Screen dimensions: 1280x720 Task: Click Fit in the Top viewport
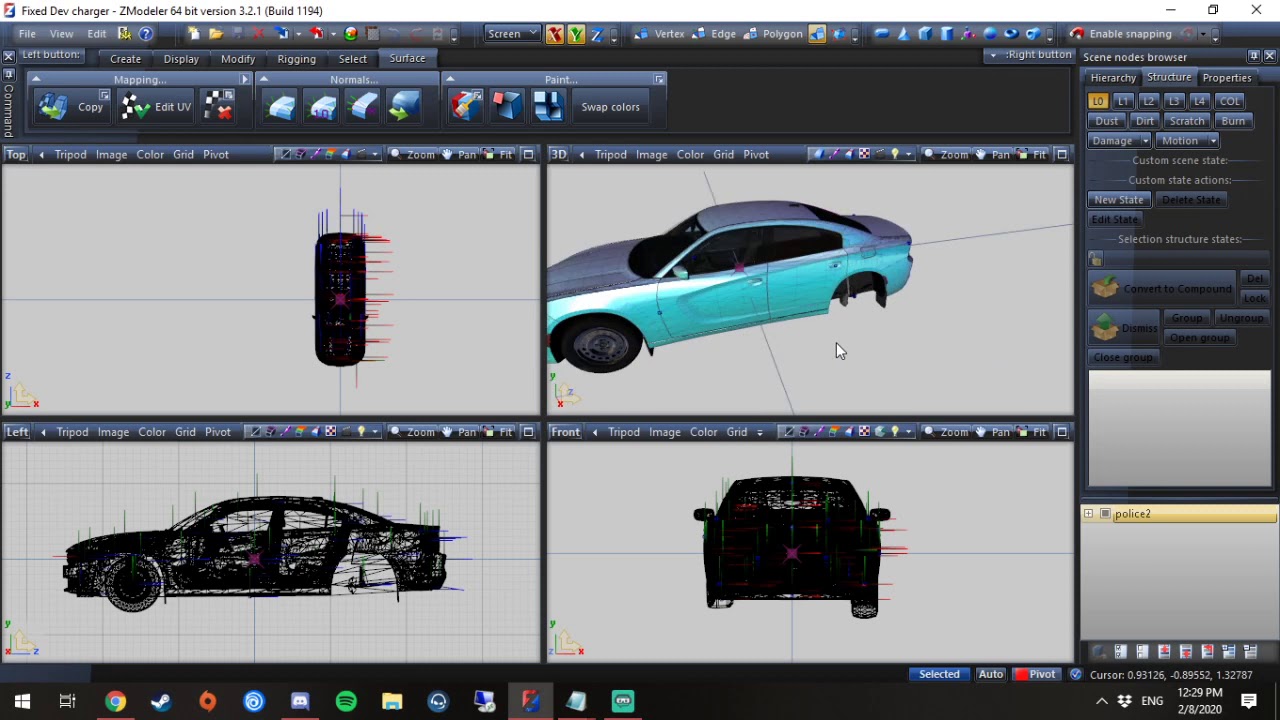[x=499, y=154]
